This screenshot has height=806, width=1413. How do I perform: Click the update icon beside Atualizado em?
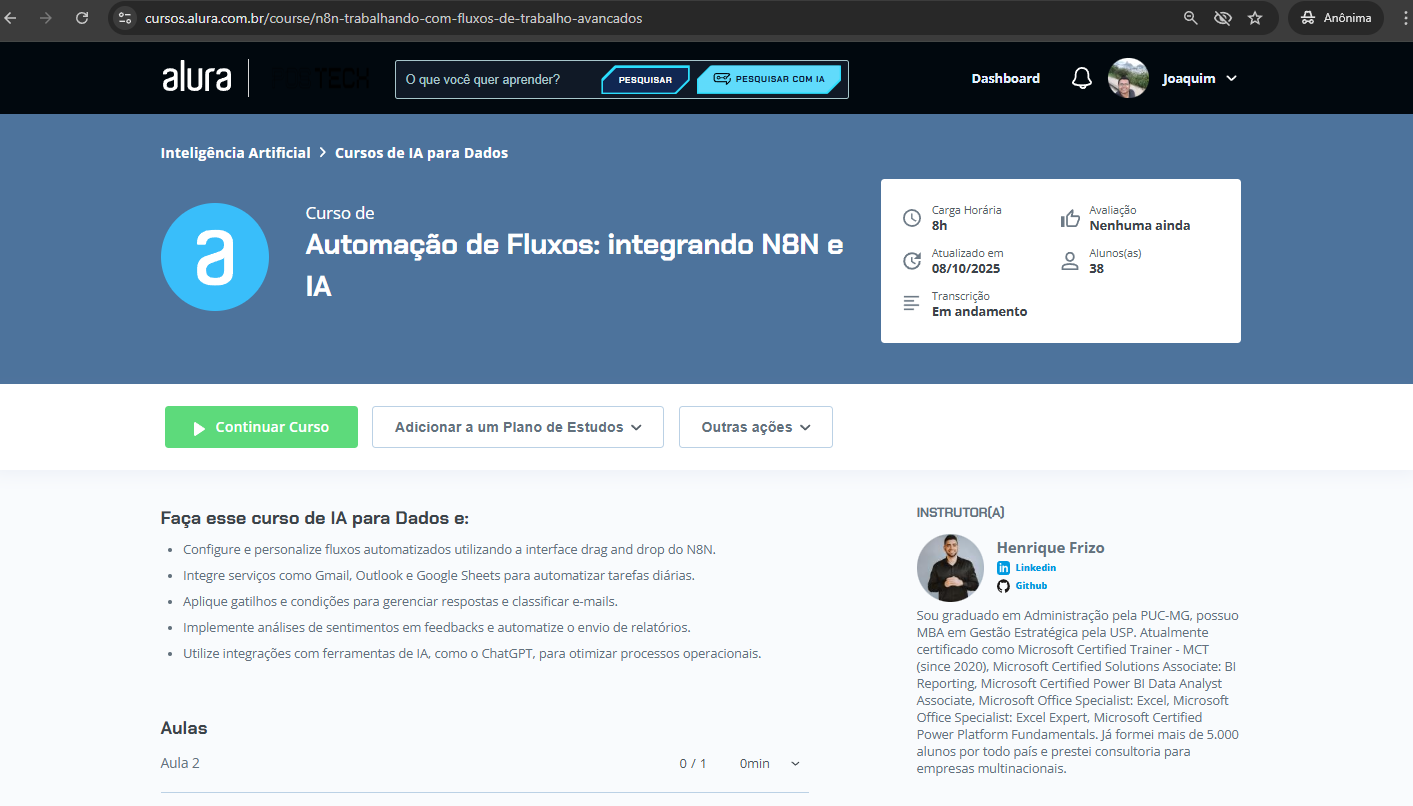point(912,261)
